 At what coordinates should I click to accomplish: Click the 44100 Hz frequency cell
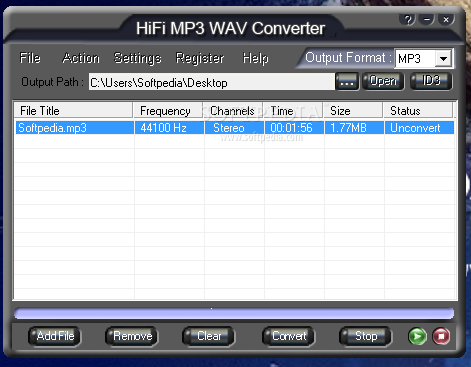pos(169,128)
